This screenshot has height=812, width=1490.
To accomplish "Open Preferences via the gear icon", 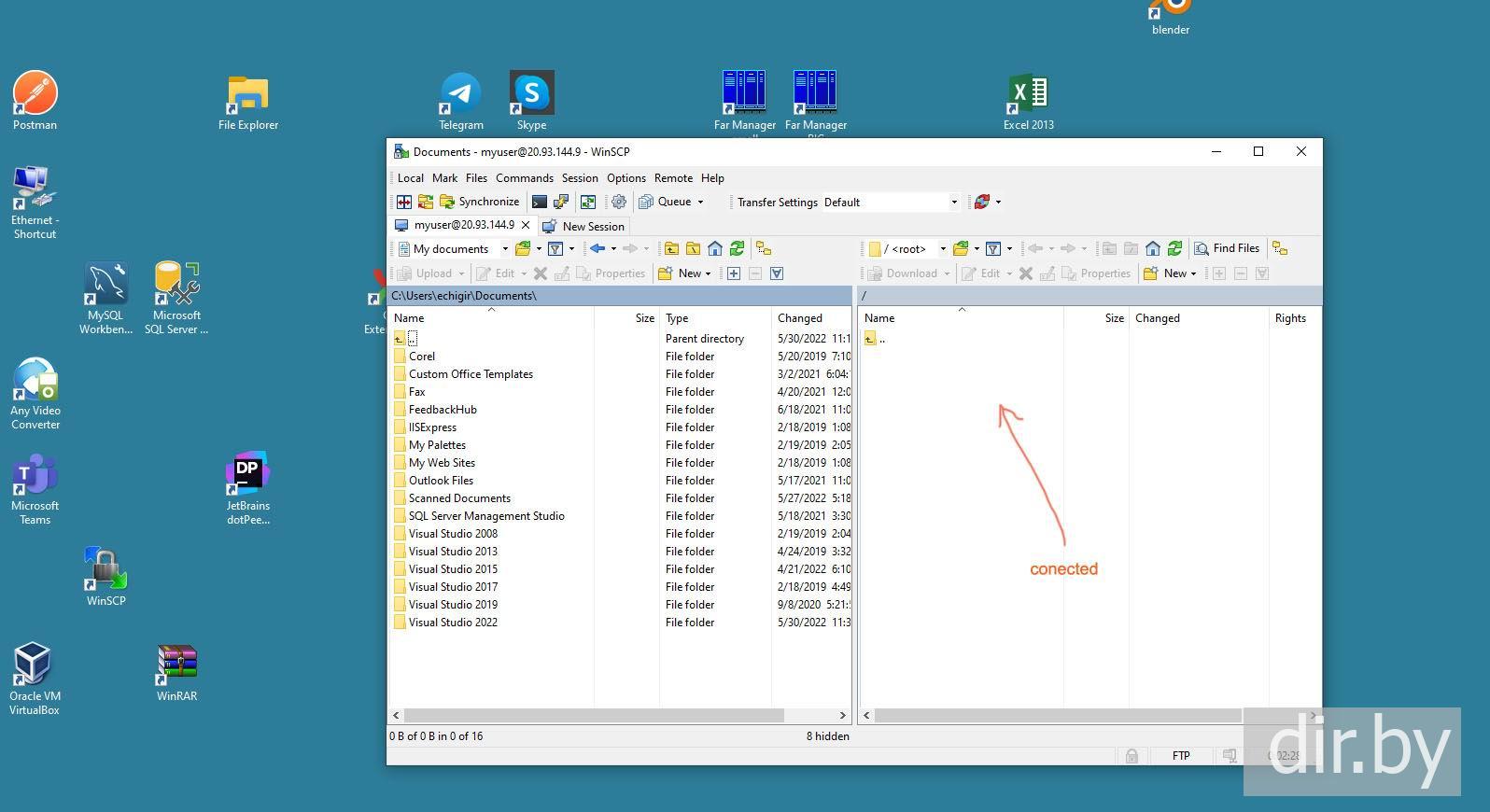I will click(x=618, y=202).
